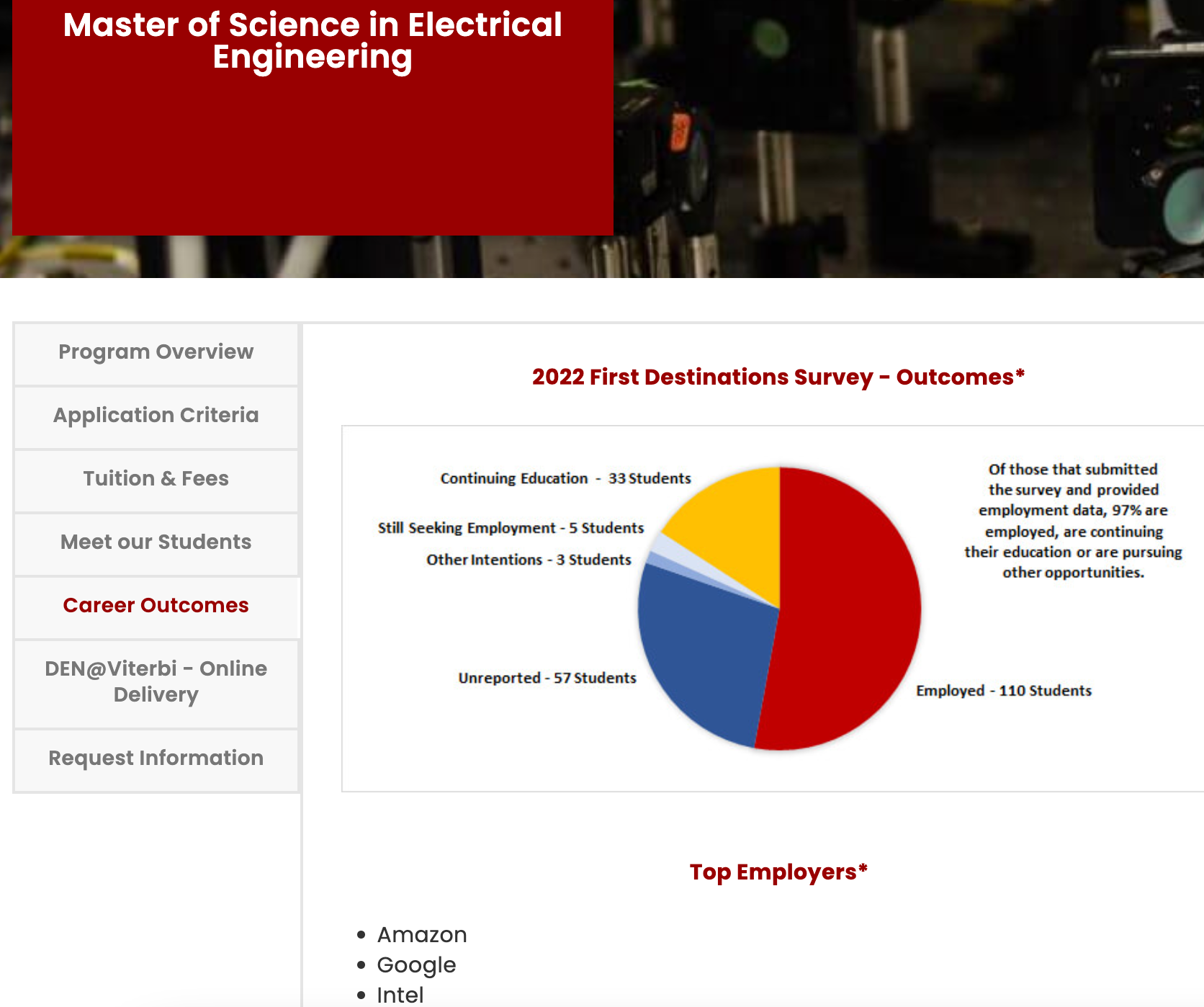Click the Top Employers heading
The image size is (1204, 1007).
(778, 872)
